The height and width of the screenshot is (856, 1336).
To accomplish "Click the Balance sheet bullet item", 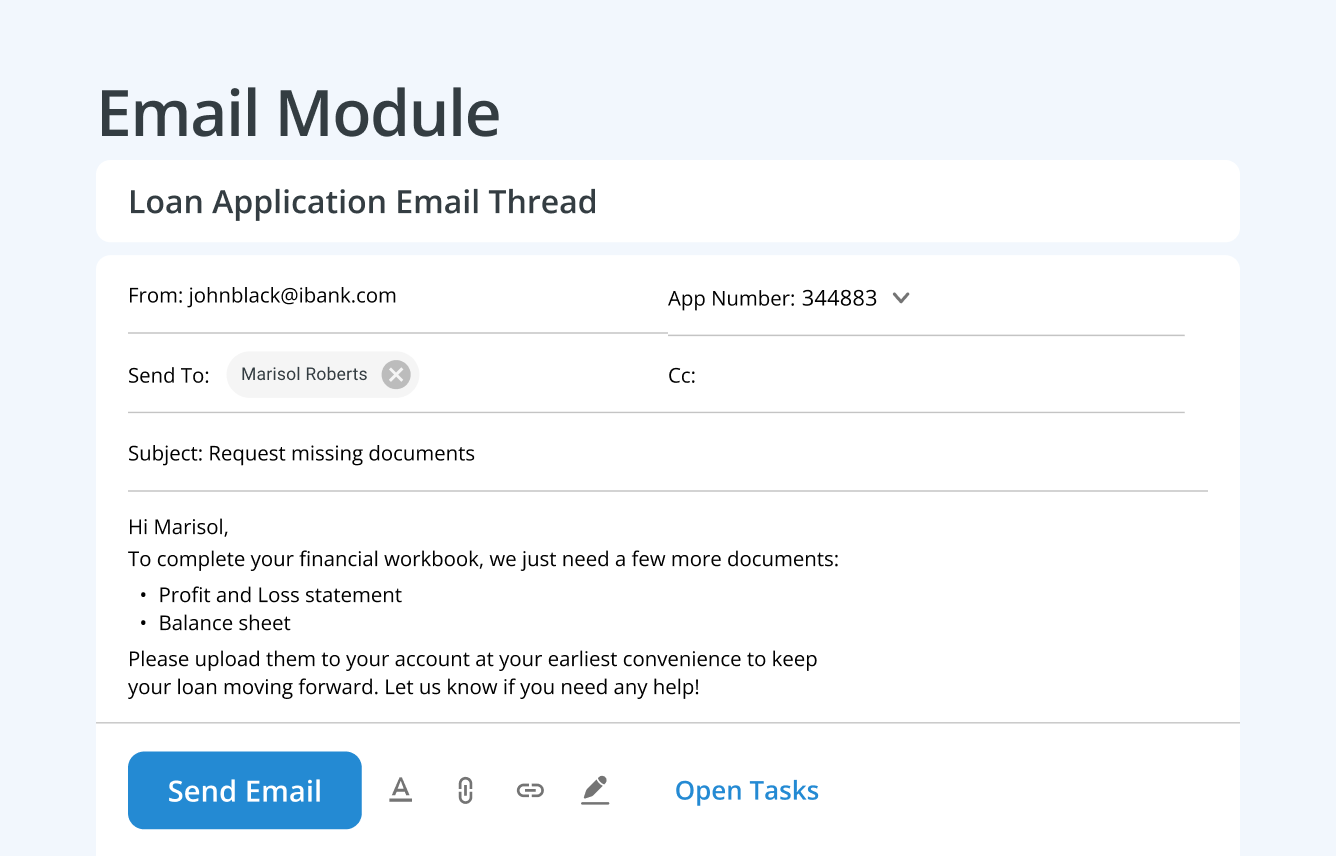I will click(x=224, y=623).
